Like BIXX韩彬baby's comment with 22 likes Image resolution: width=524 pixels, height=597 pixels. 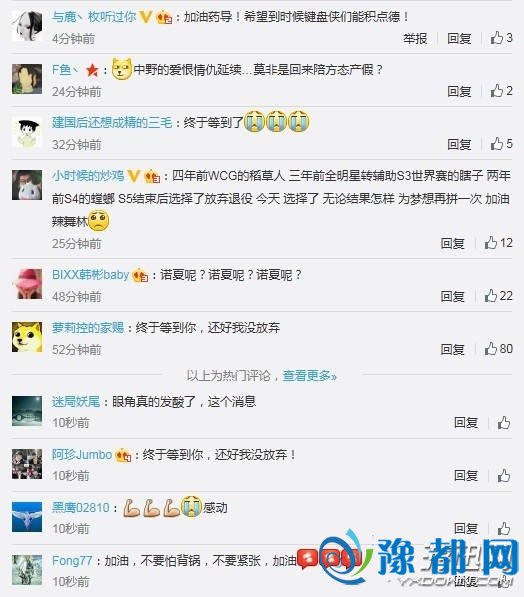498,296
